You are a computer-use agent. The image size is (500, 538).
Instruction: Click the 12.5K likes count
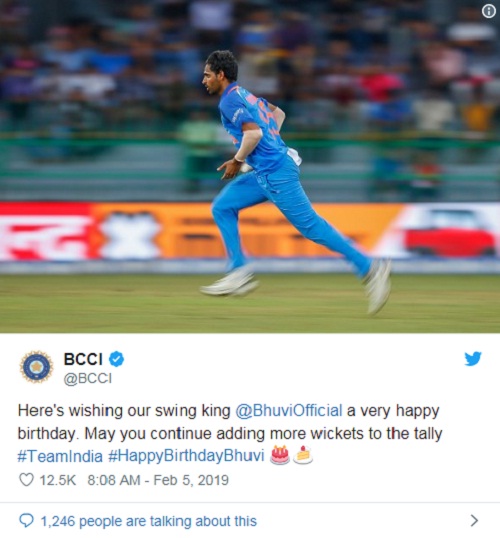[58, 480]
